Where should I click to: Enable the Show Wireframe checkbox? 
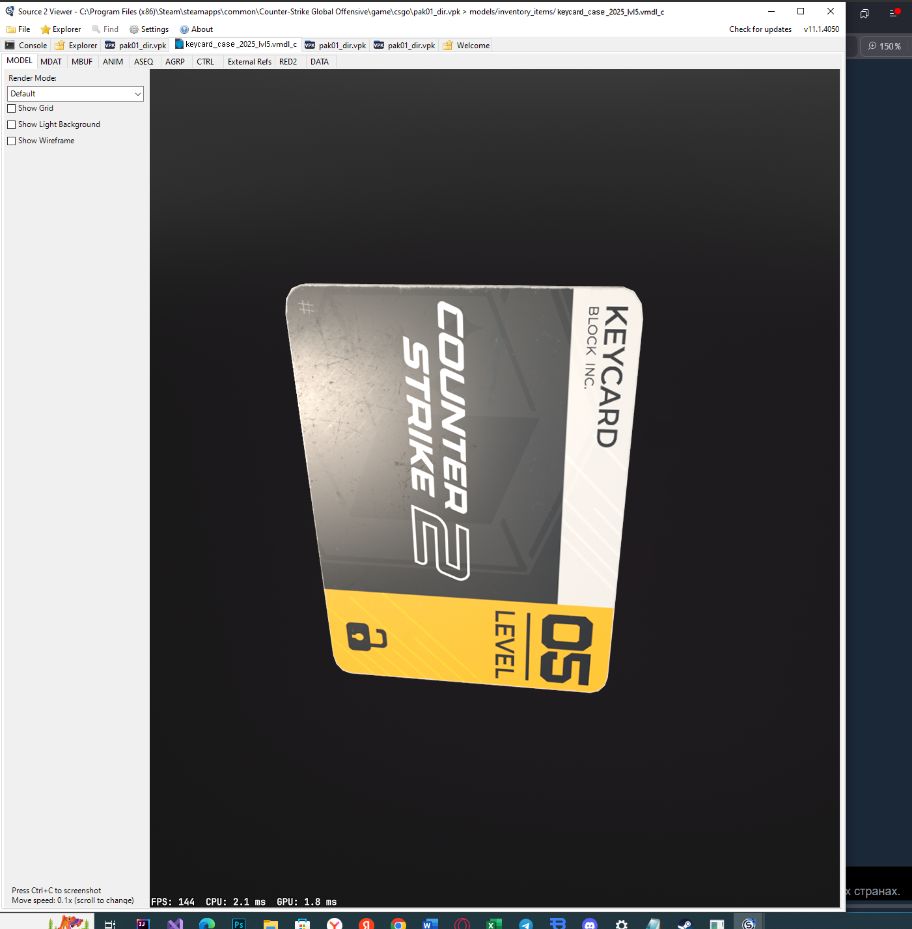pos(11,140)
